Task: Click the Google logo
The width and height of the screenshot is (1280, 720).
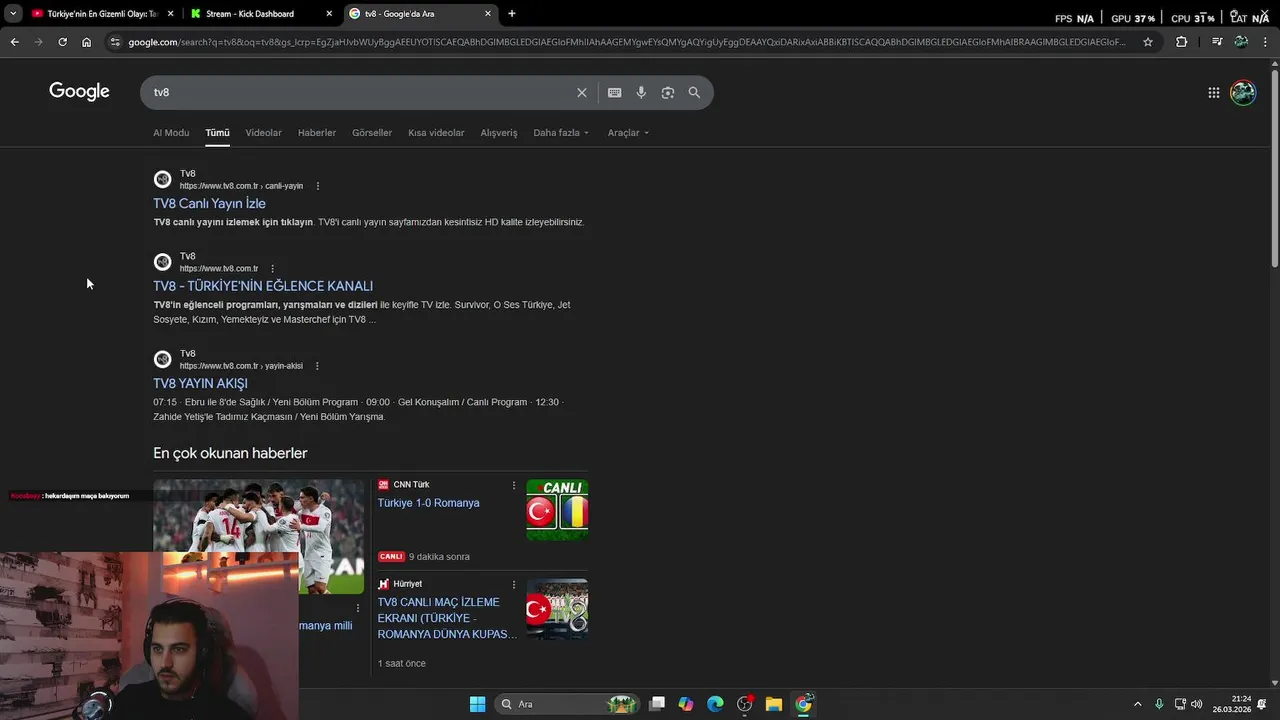Action: click(x=79, y=92)
